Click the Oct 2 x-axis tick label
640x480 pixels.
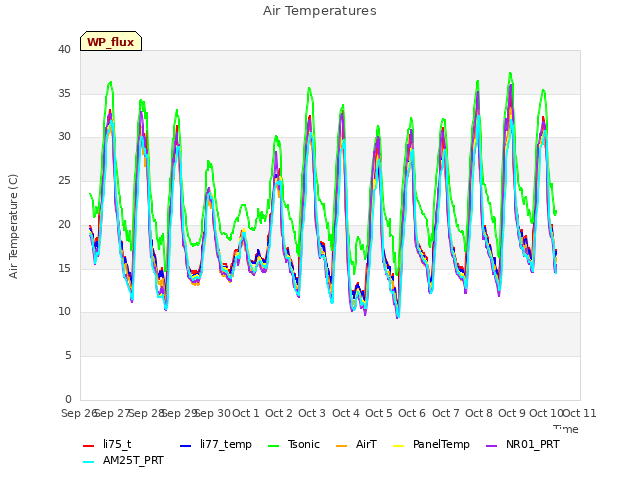click(x=279, y=413)
